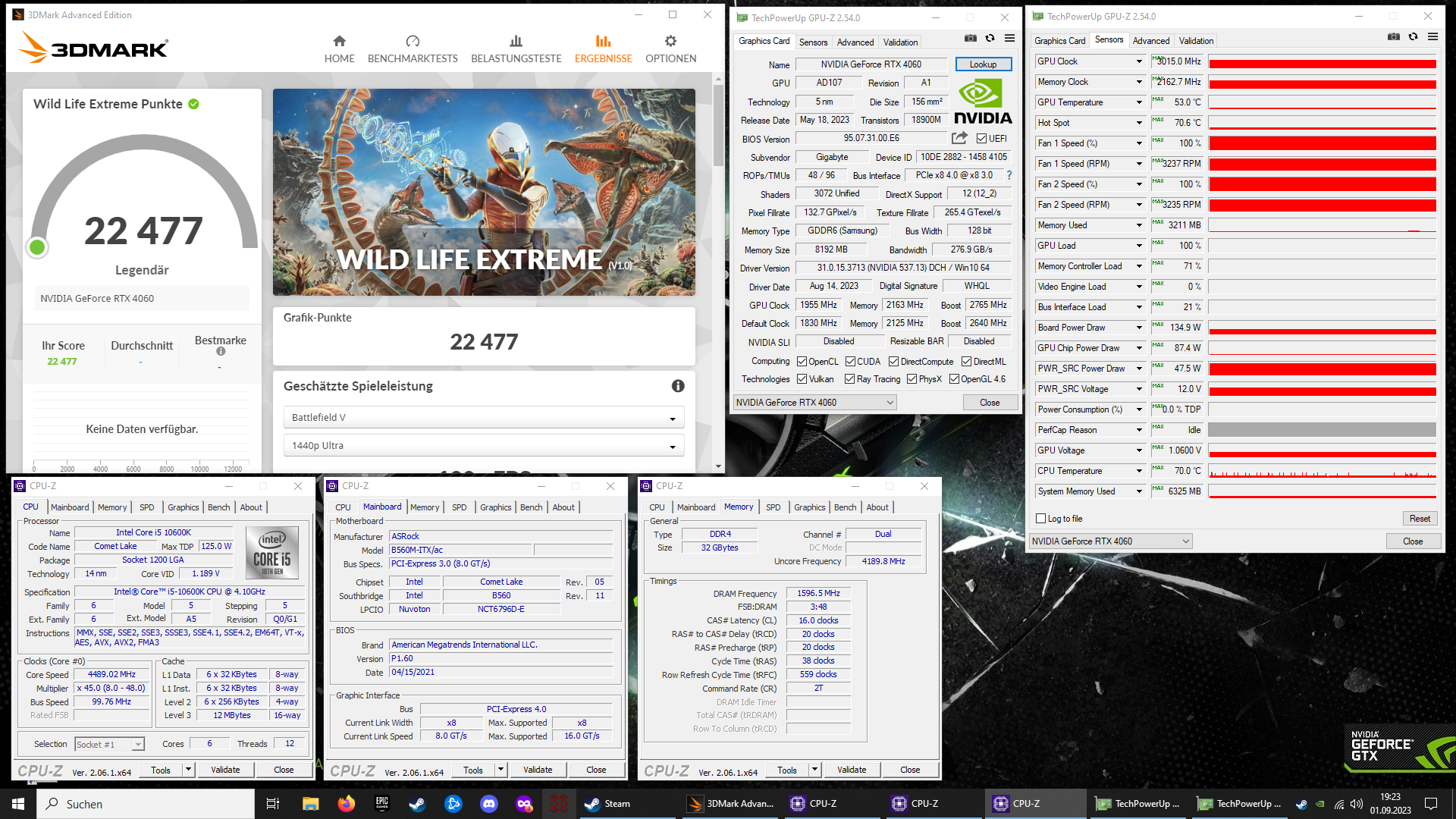
Task: Click Reset button in GPU-Z Sensors
Action: pos(1420,519)
